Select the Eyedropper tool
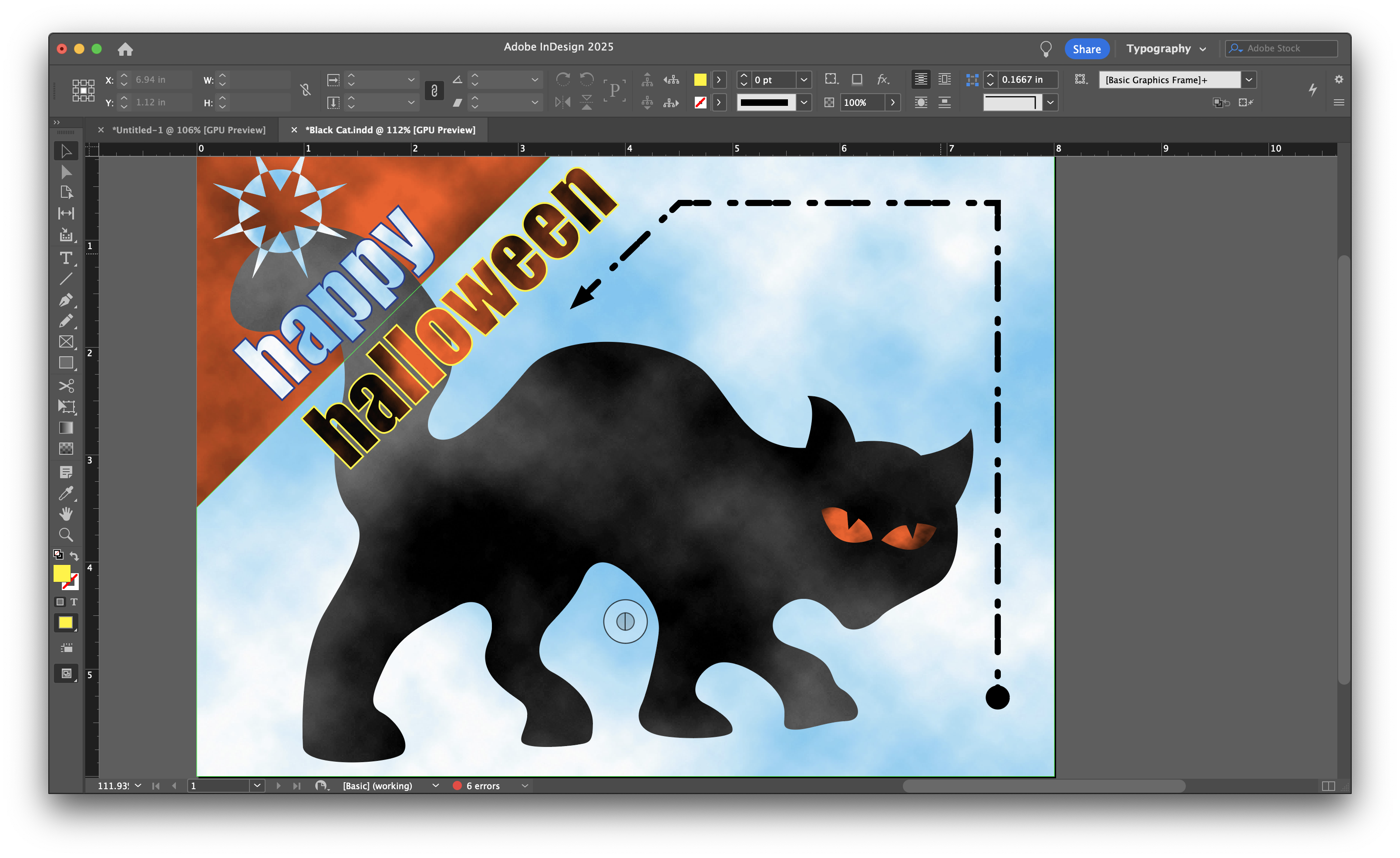This screenshot has width=1400, height=858. pyautogui.click(x=67, y=493)
